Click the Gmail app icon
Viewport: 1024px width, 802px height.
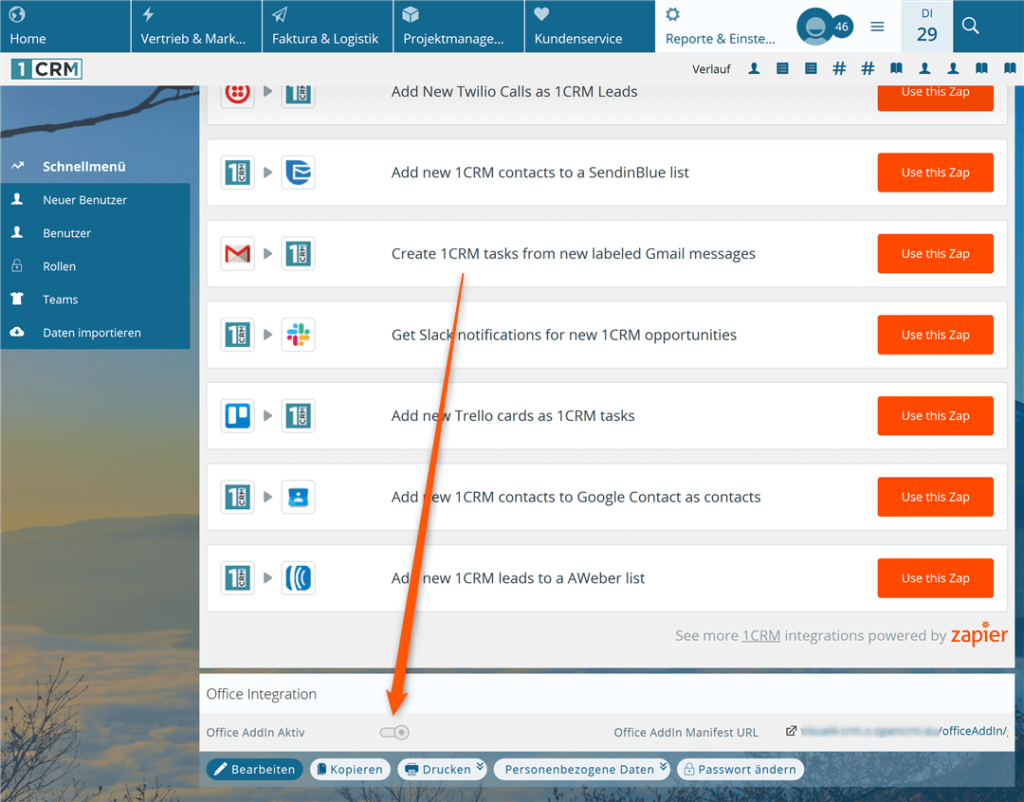click(x=237, y=253)
